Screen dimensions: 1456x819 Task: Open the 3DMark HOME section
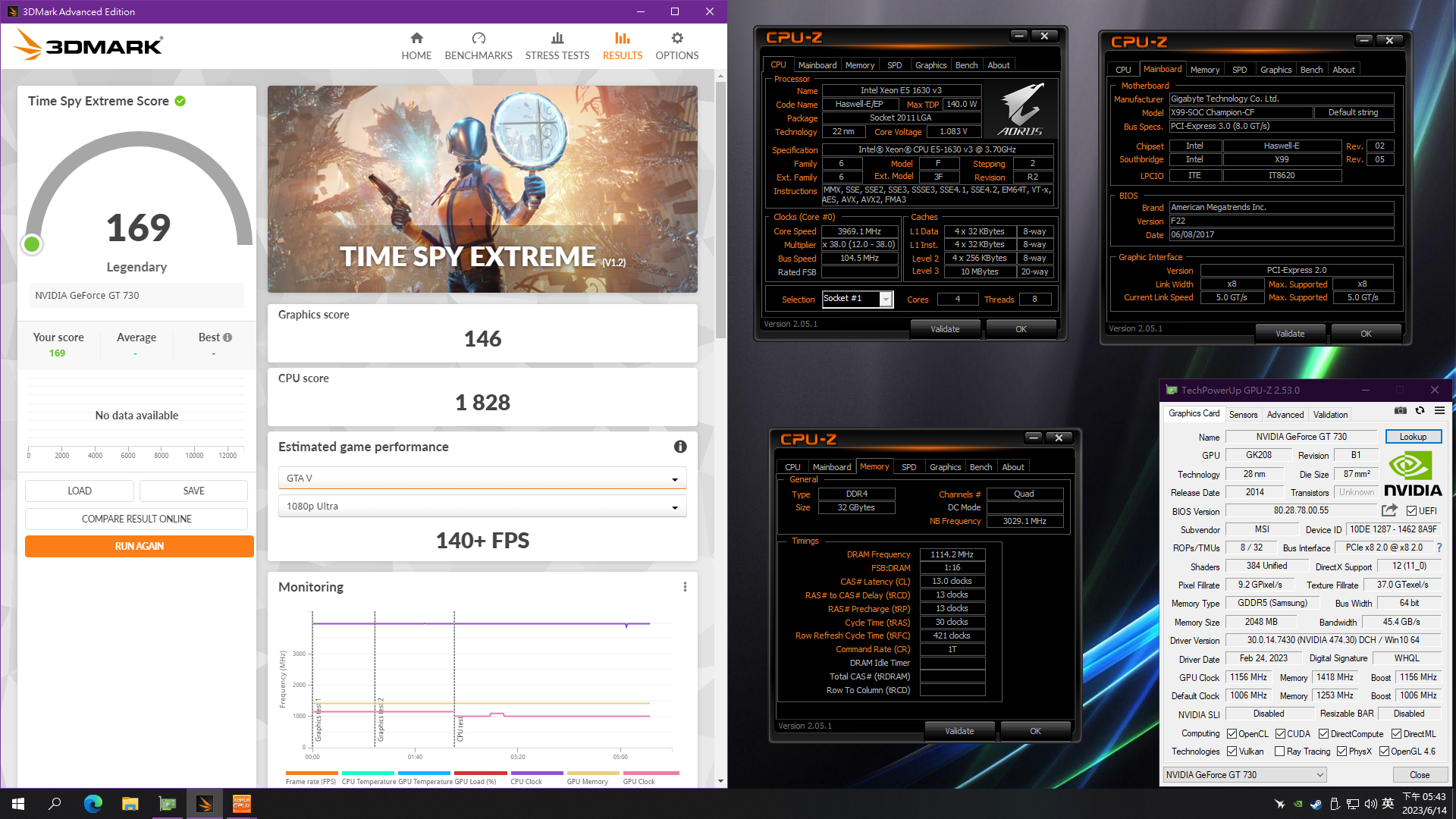pos(416,46)
